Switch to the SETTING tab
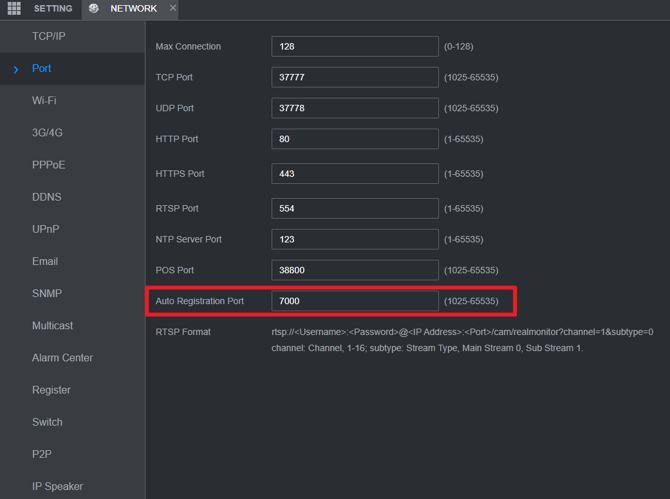Viewport: 670px width, 499px height. (53, 9)
